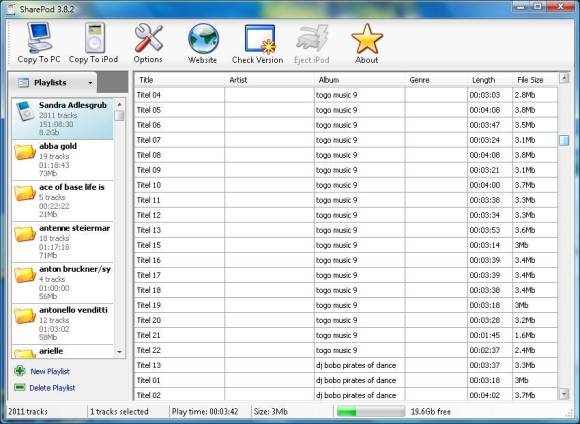Select the antonello venditti playlist name
Image resolution: width=580 pixels, height=424 pixels.
73,310
